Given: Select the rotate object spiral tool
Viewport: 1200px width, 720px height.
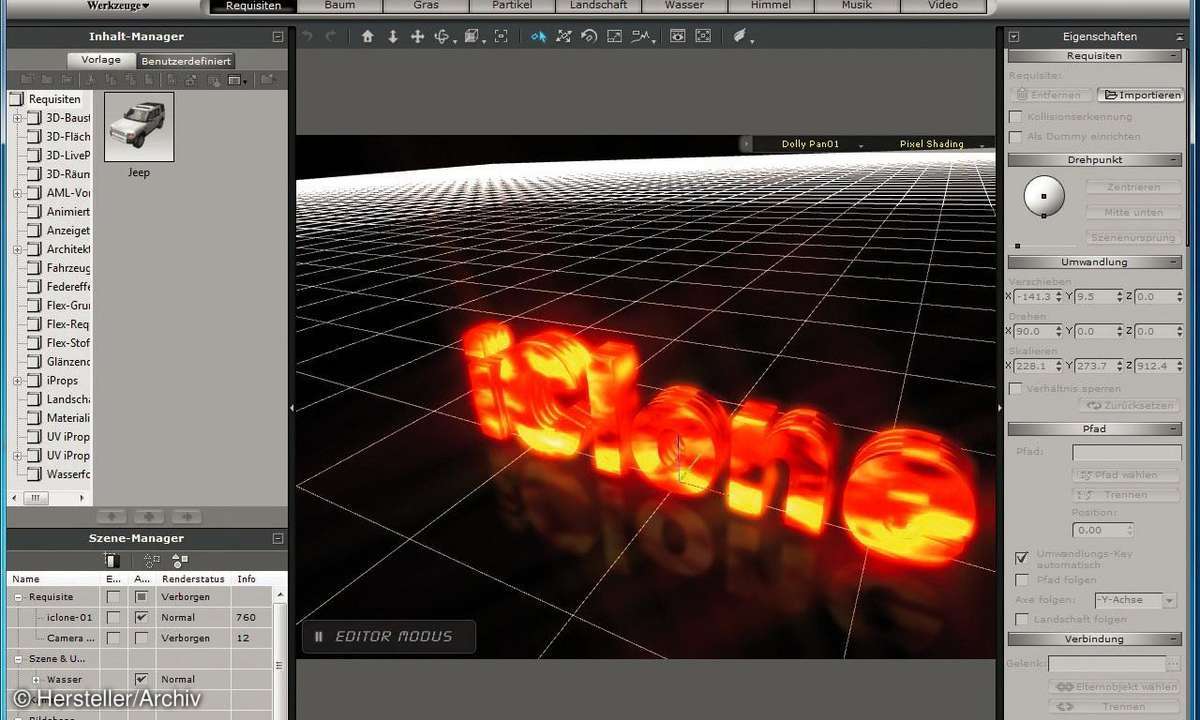Looking at the screenshot, I should (589, 36).
